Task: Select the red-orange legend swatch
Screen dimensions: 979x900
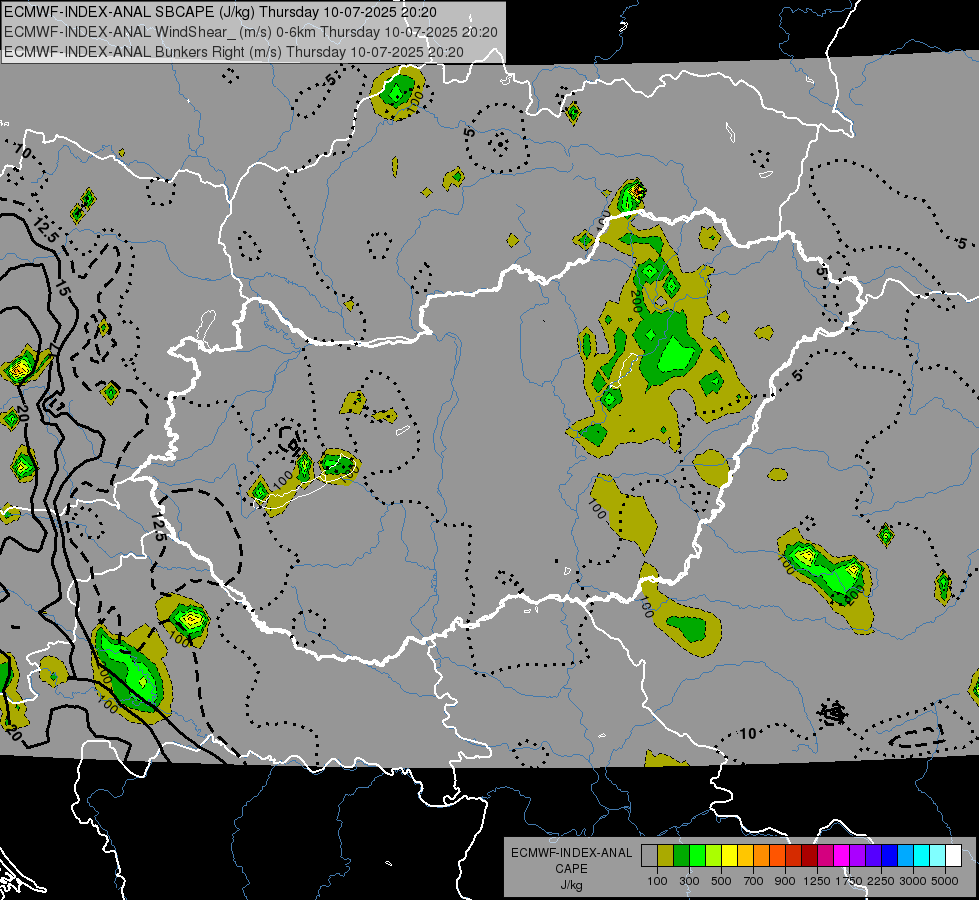Action: (777, 856)
